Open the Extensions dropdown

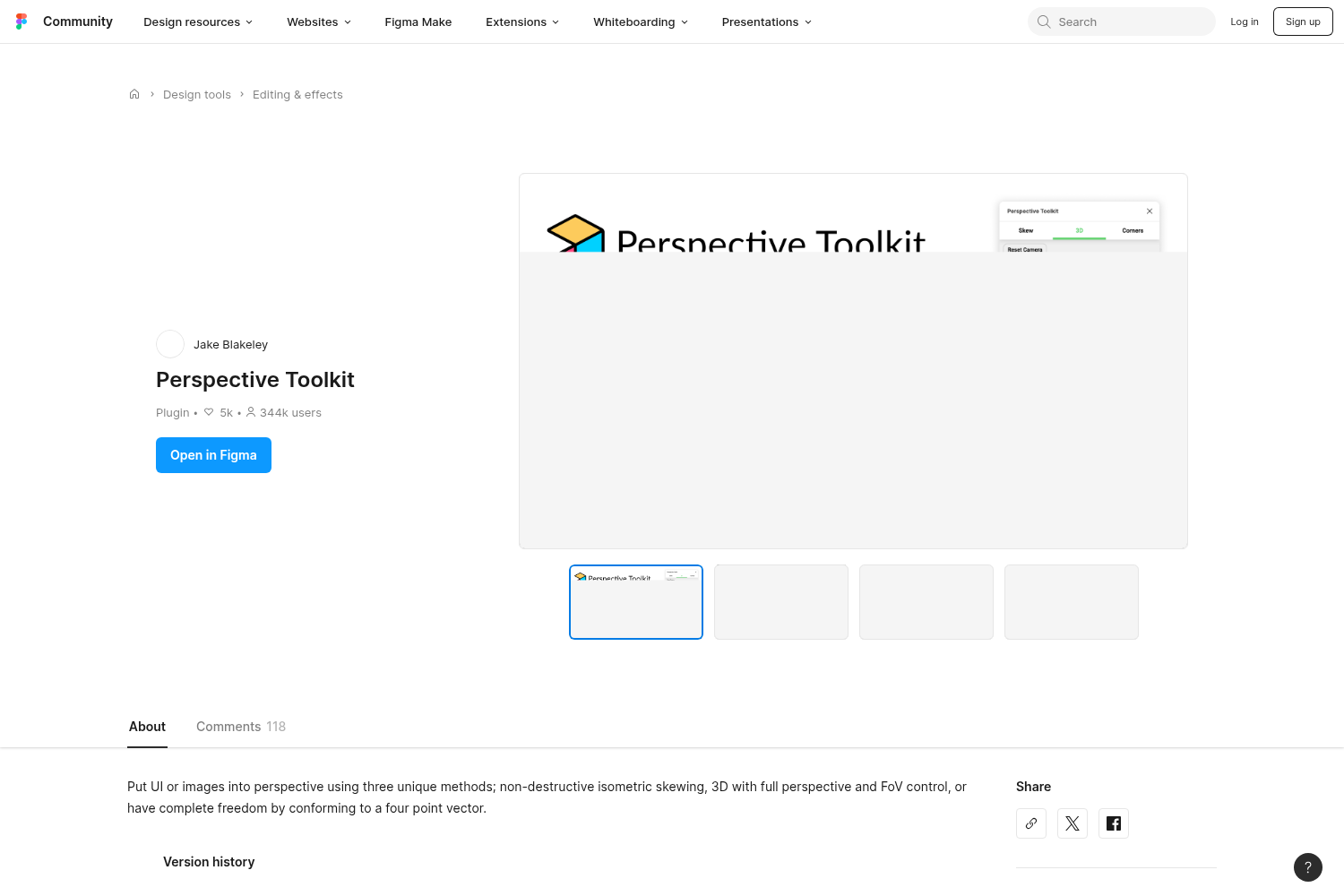522,22
